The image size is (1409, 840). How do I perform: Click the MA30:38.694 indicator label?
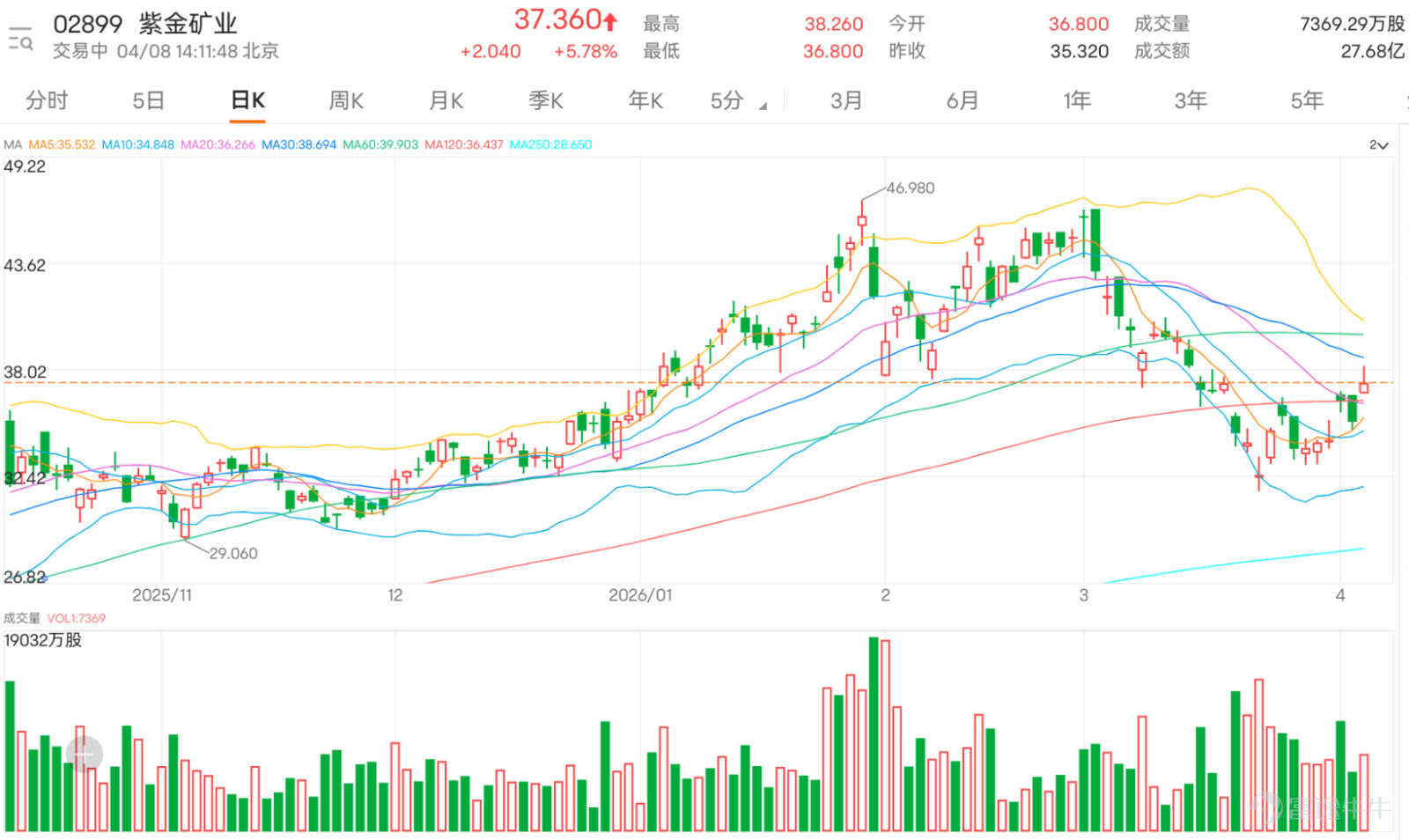point(299,144)
